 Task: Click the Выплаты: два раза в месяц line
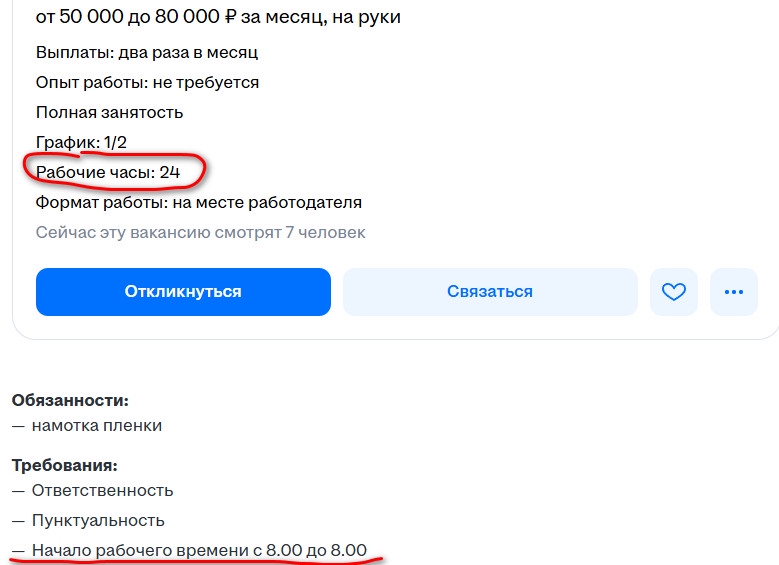tap(147, 53)
